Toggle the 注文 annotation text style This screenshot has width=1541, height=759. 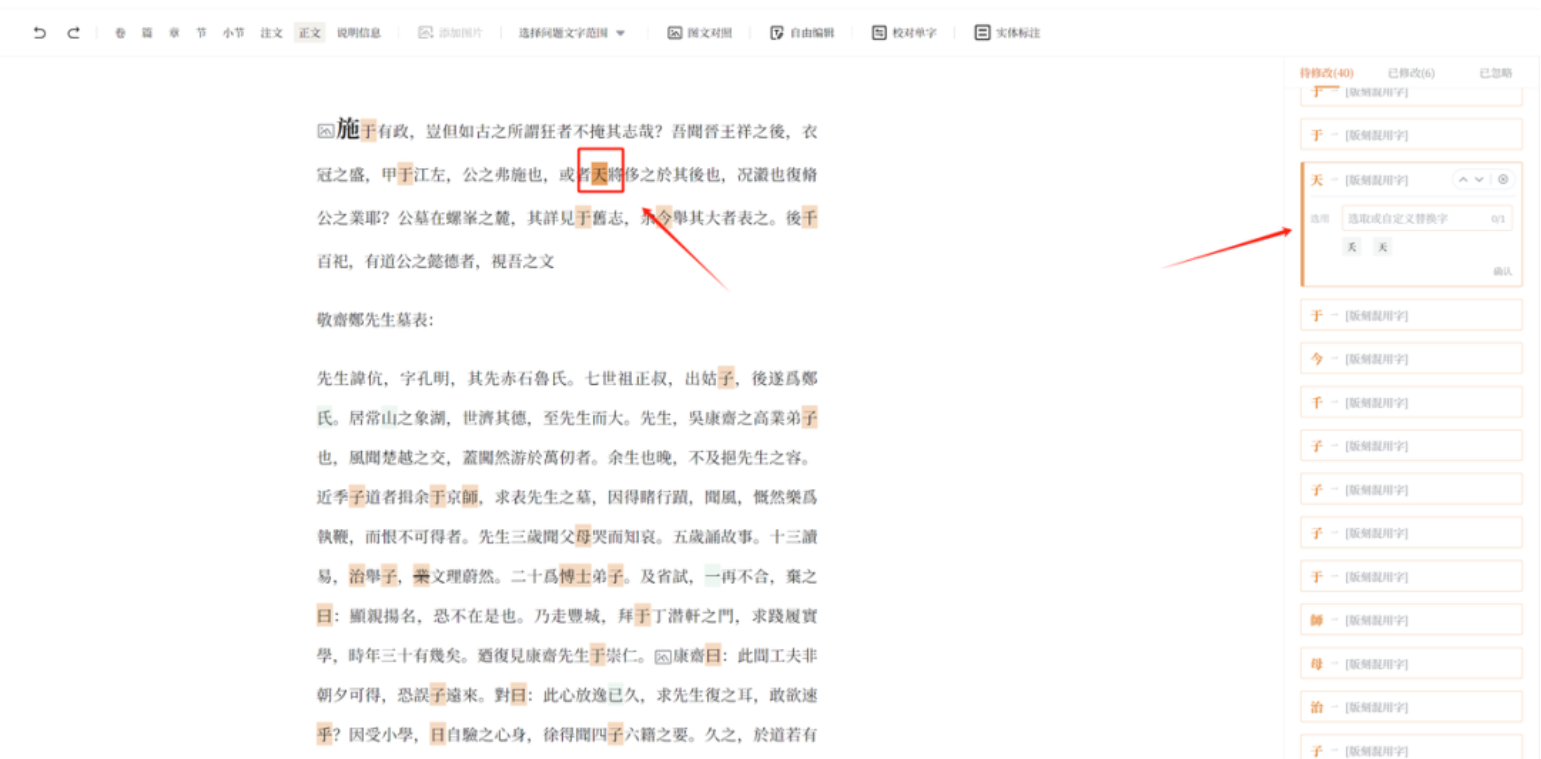point(271,33)
